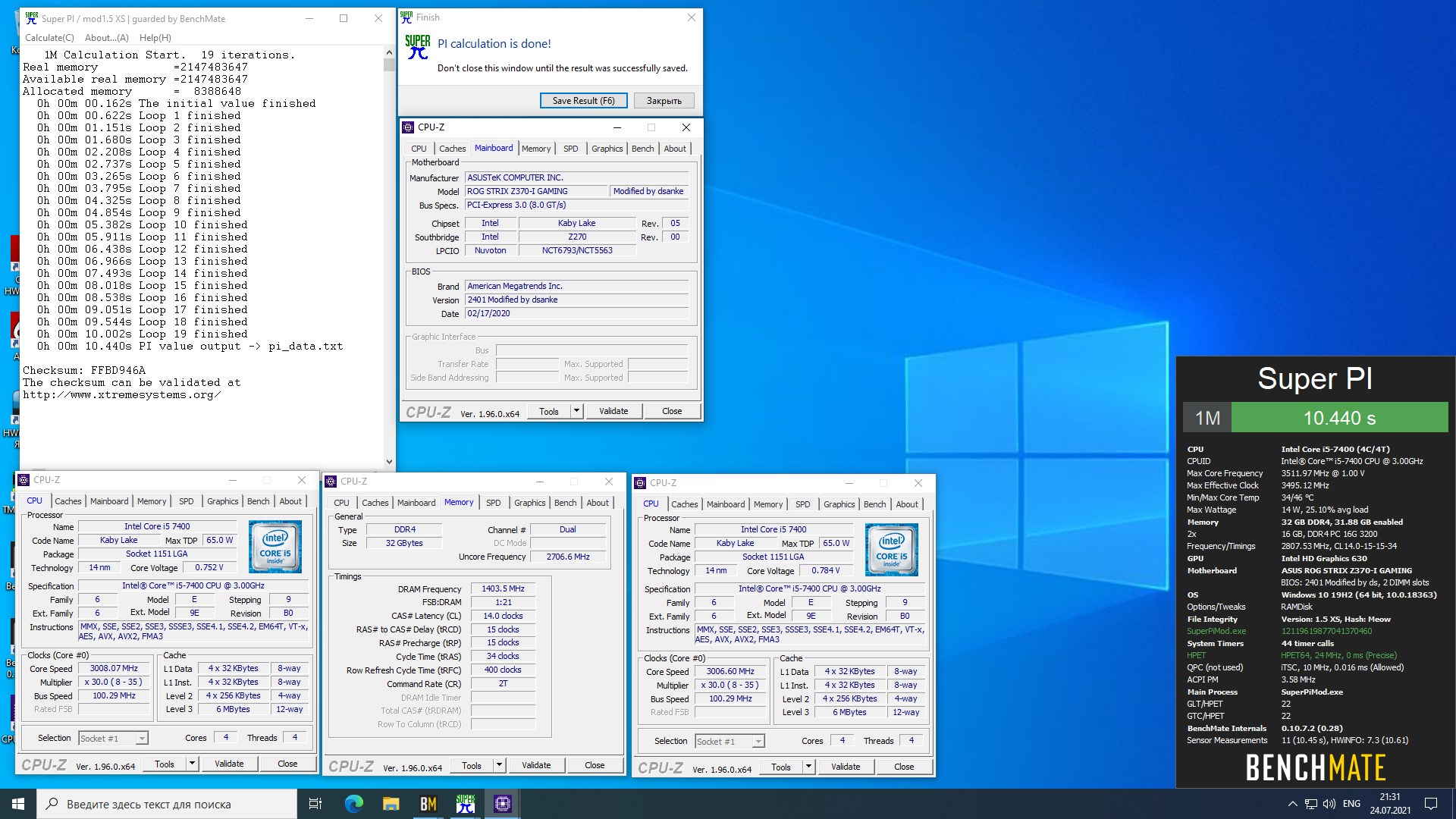Expand Tools dropdown arrow in Mainboard CPU-Z window
1456x819 pixels.
576,411
